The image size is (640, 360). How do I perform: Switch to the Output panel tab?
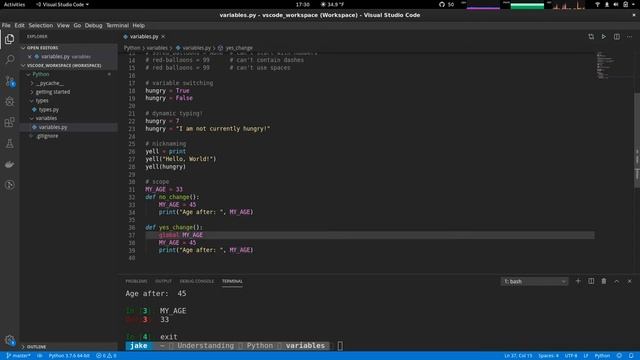click(163, 281)
